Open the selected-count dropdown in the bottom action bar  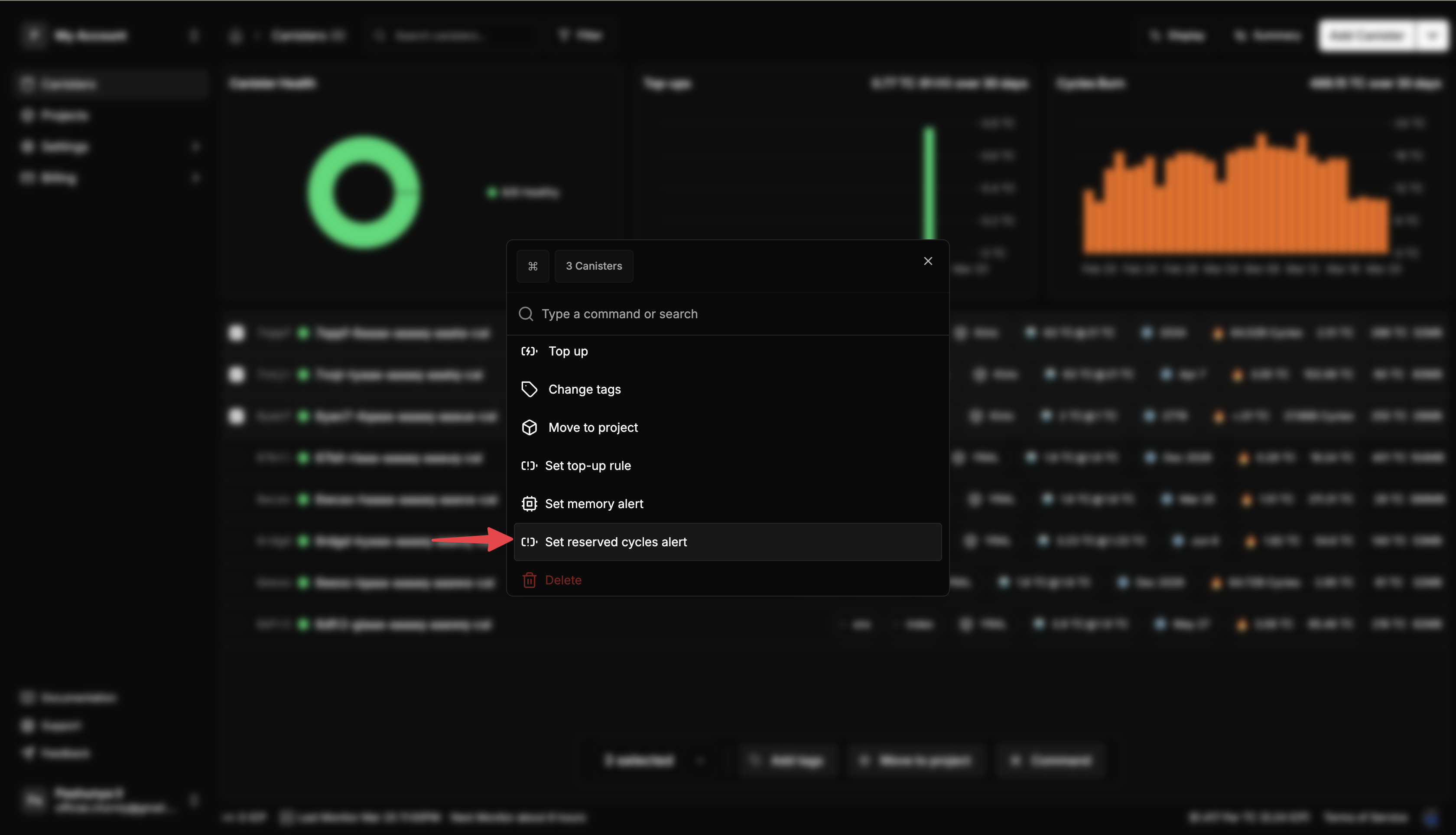click(x=701, y=760)
